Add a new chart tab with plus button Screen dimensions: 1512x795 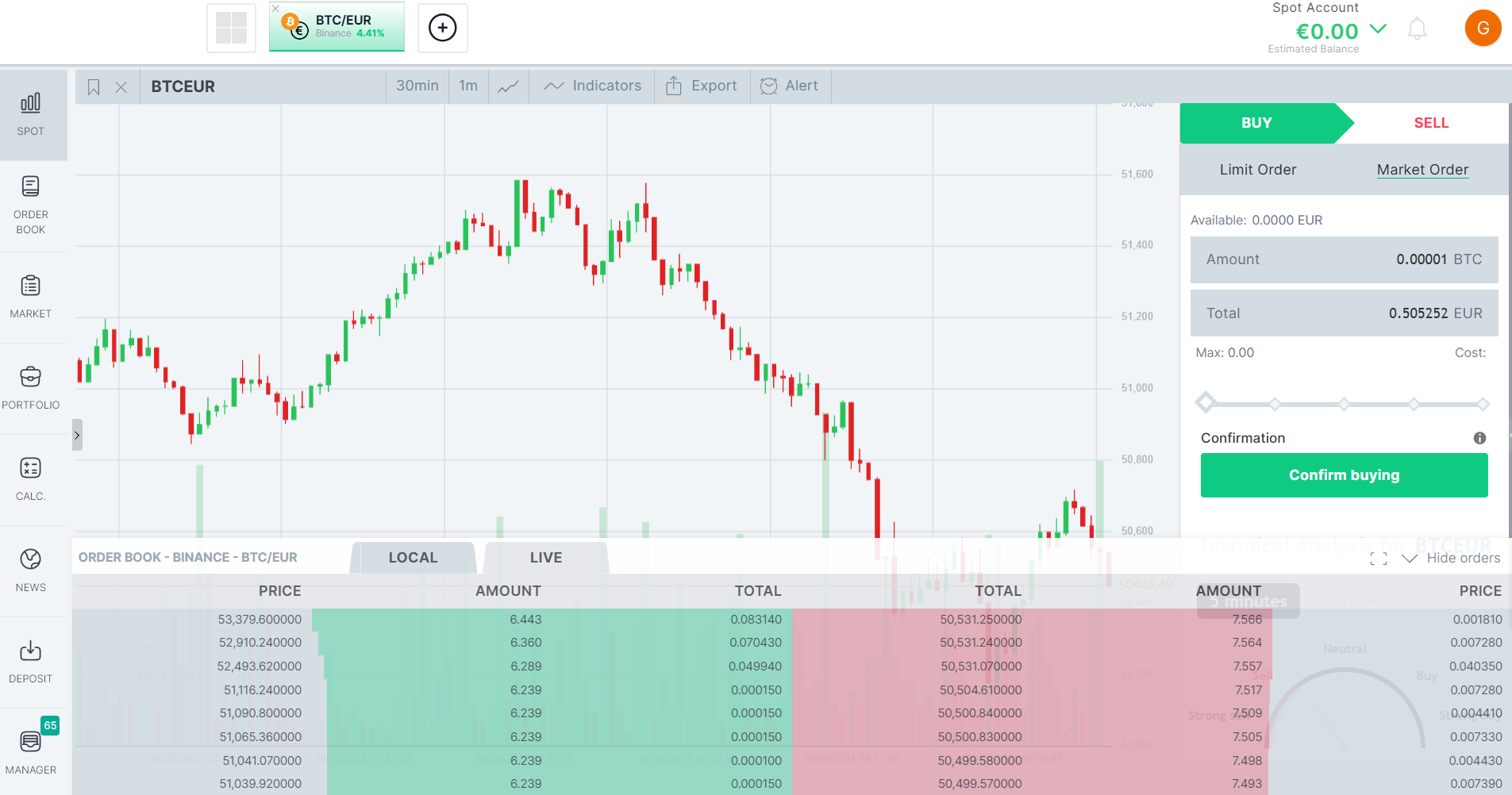click(443, 28)
